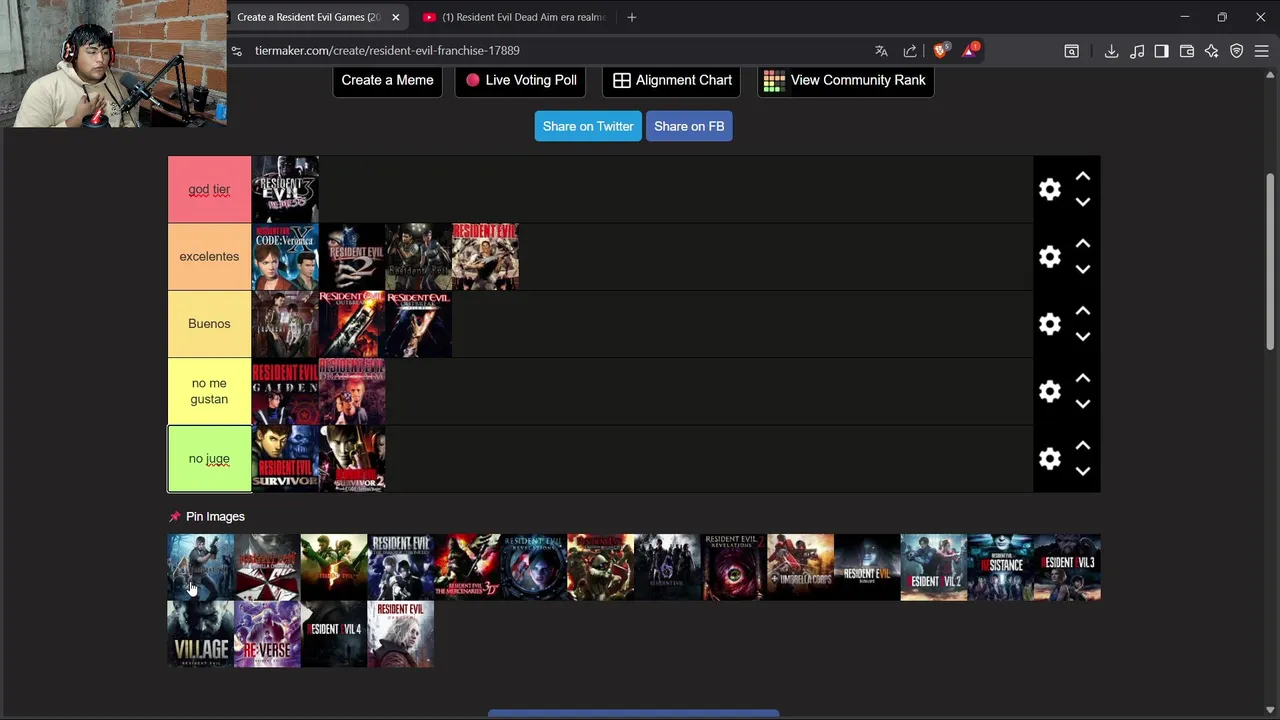Share on Twitter
Image resolution: width=1280 pixels, height=720 pixels.
[588, 126]
